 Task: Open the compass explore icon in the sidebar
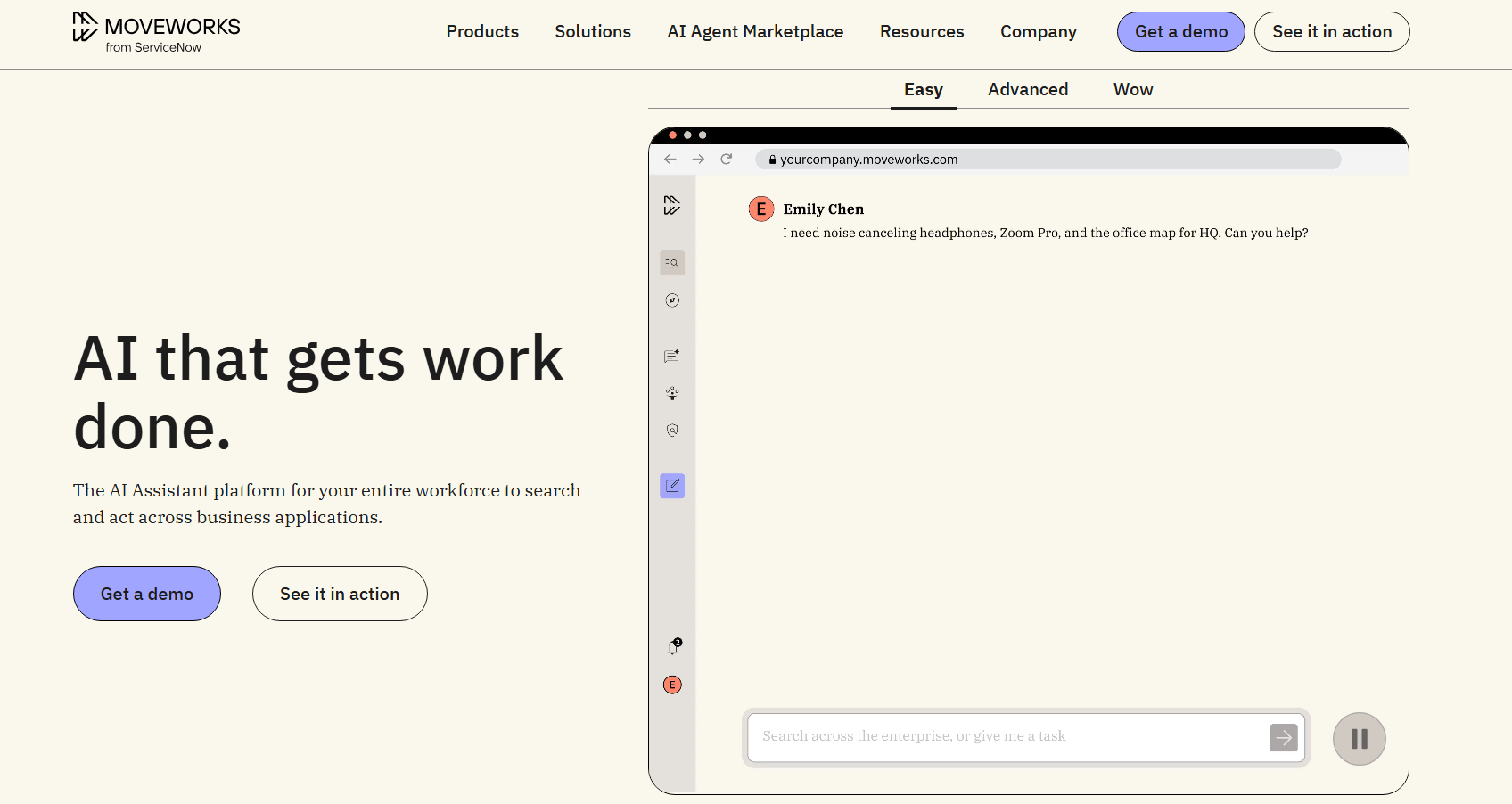point(672,300)
